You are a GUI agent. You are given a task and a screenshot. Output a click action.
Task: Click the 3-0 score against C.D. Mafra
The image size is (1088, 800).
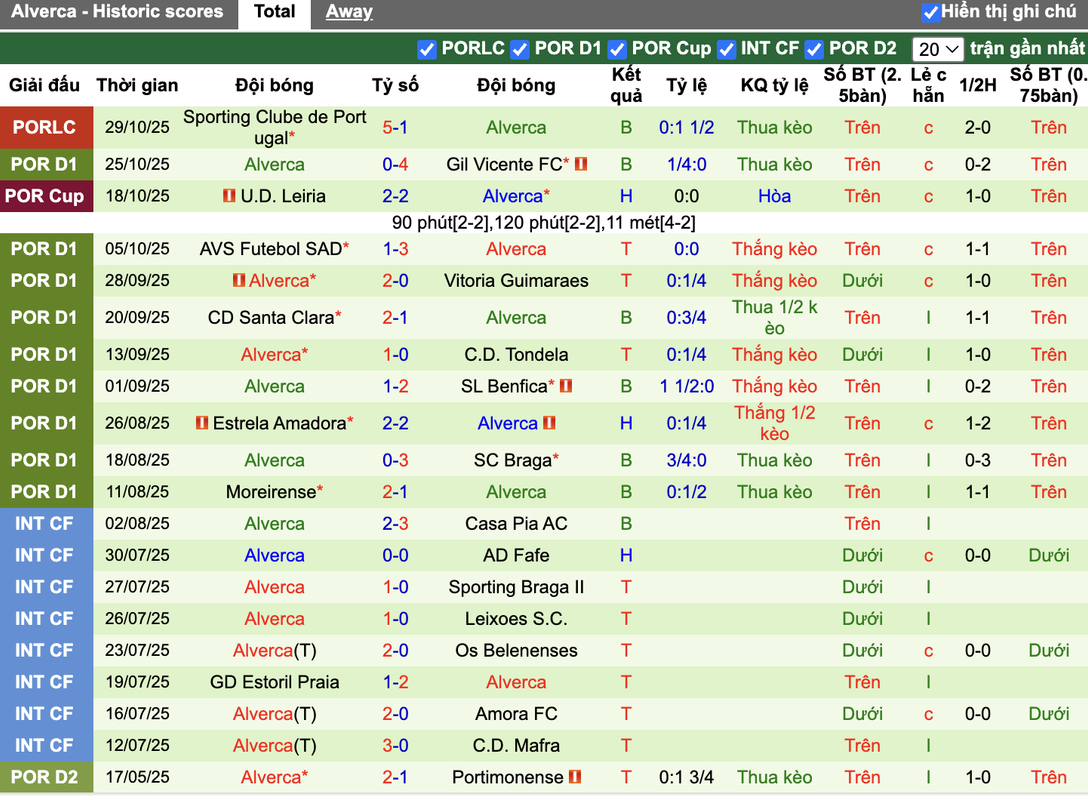point(396,746)
